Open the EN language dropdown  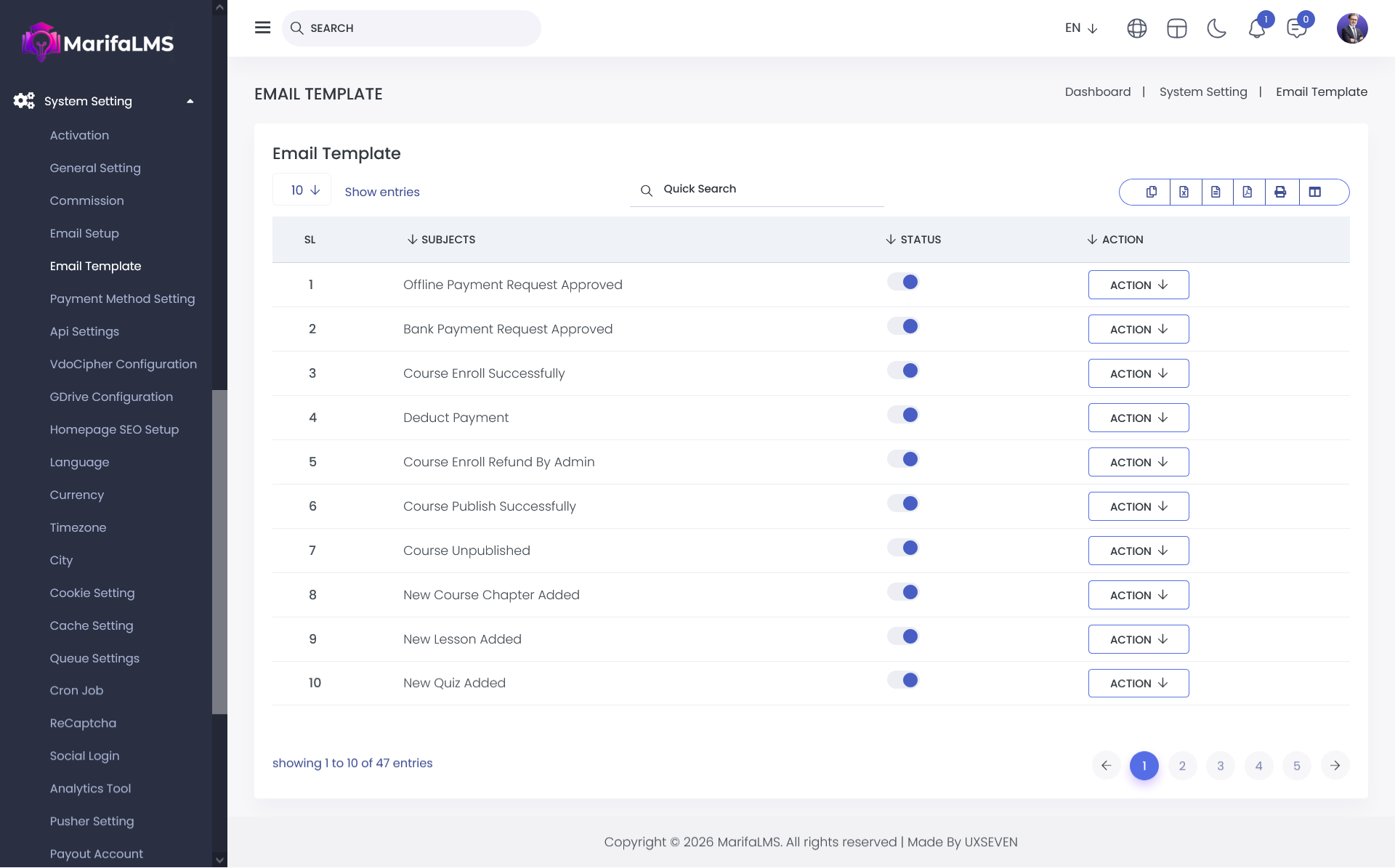1080,28
